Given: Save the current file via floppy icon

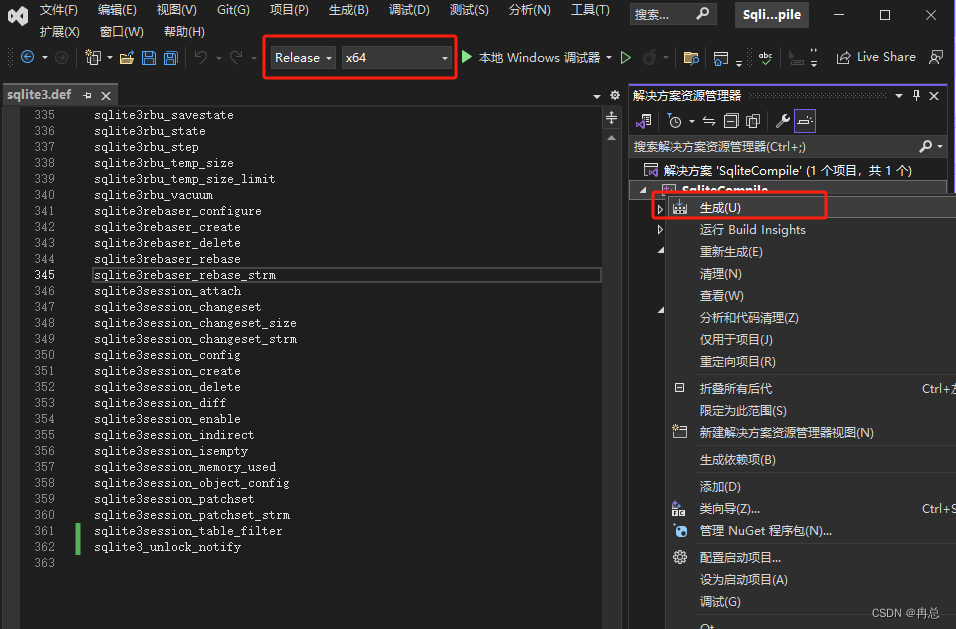Looking at the screenshot, I should 149,58.
